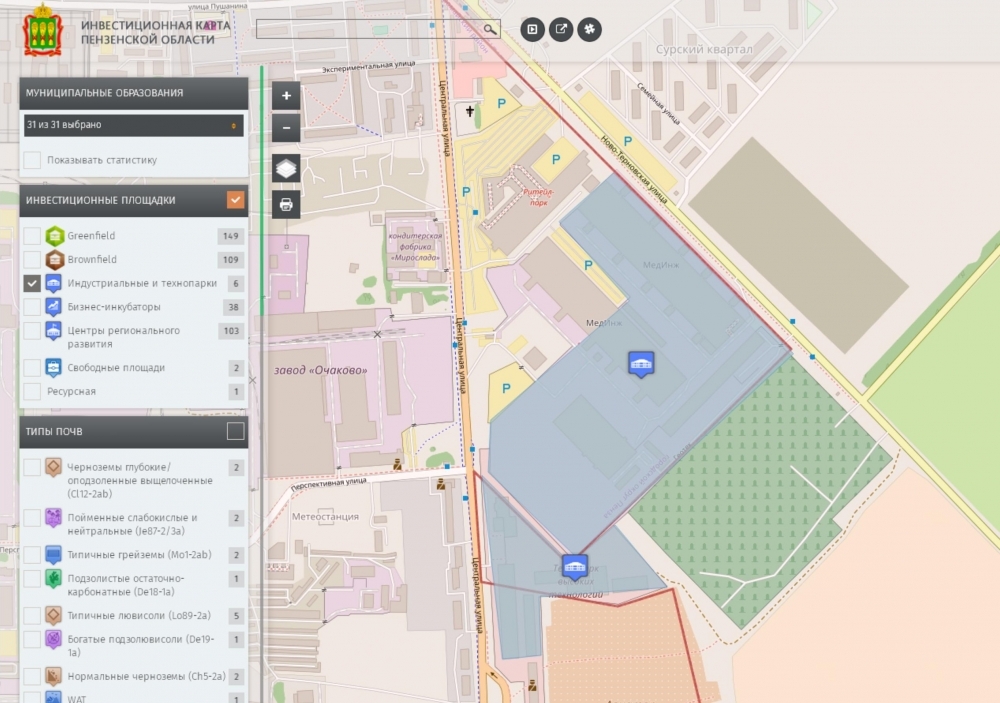Screen dimensions: 1000x703
Task: Collapse the Типы почв panel header
Action: click(120, 431)
